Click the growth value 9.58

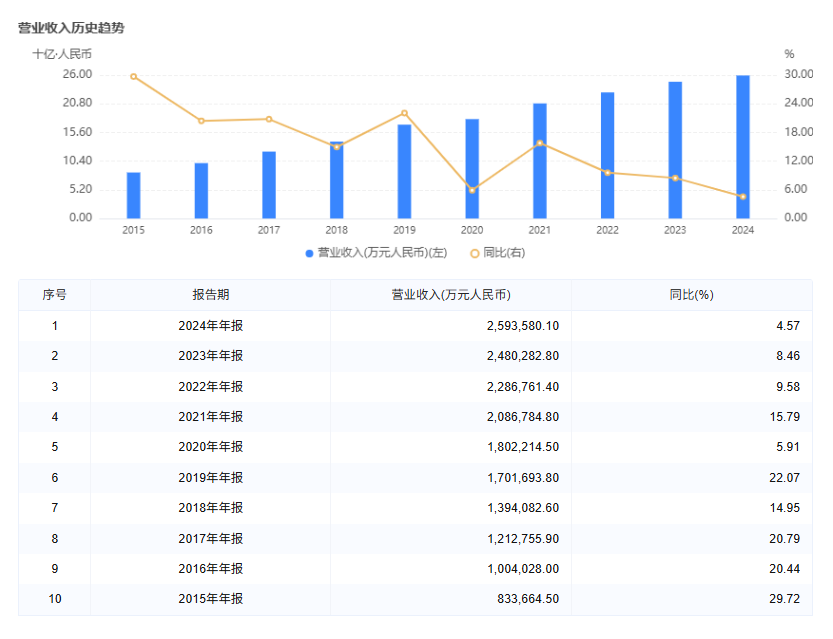pyautogui.click(x=788, y=387)
